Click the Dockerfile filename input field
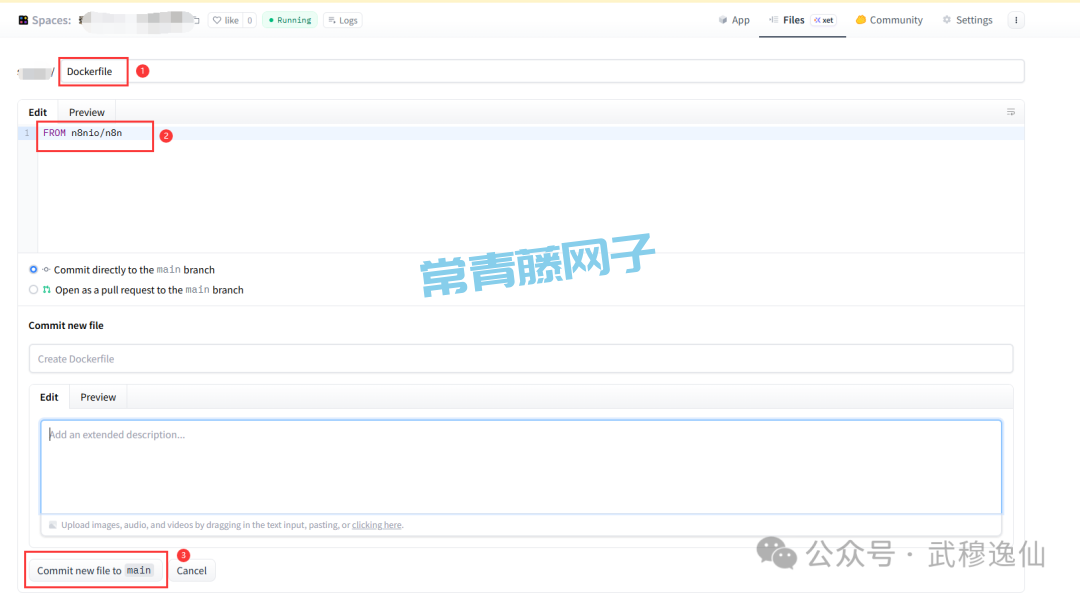1080x597 pixels. click(540, 71)
